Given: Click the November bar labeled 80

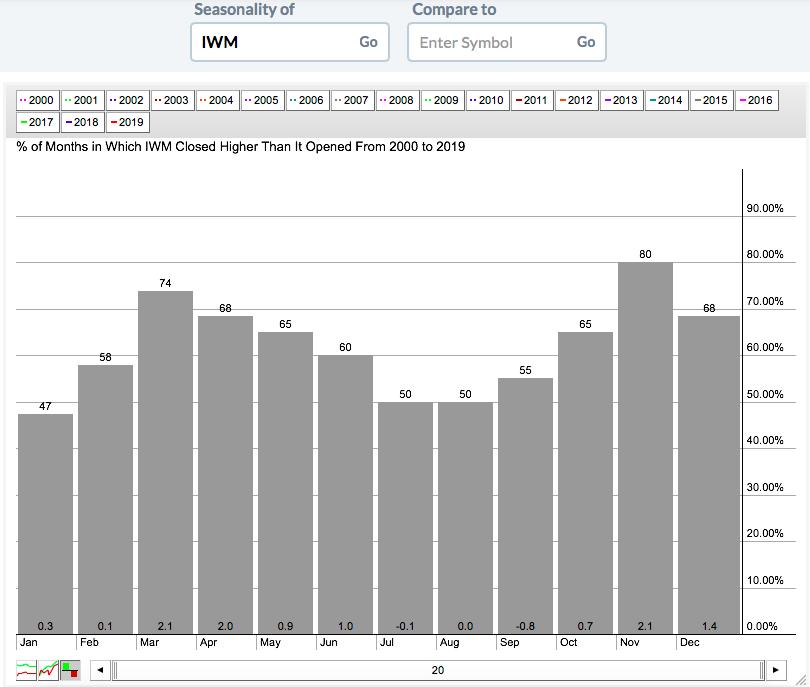Looking at the screenshot, I should pos(645,448).
